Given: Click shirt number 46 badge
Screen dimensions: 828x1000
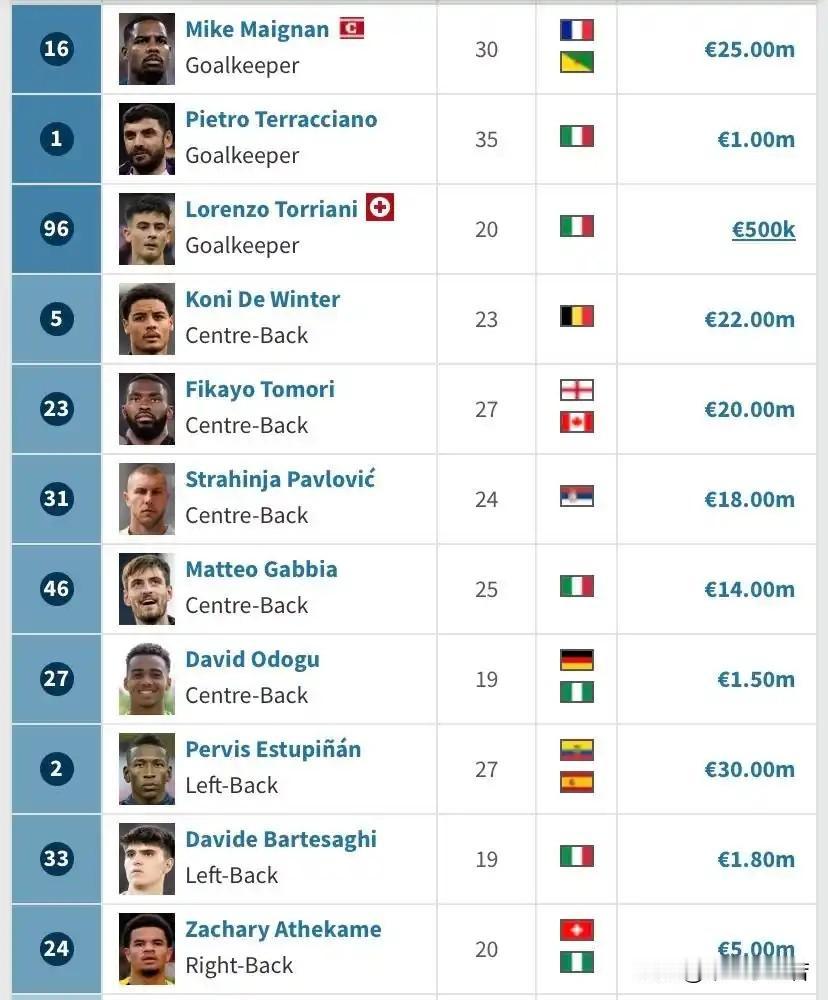Looking at the screenshot, I should click(x=56, y=588).
